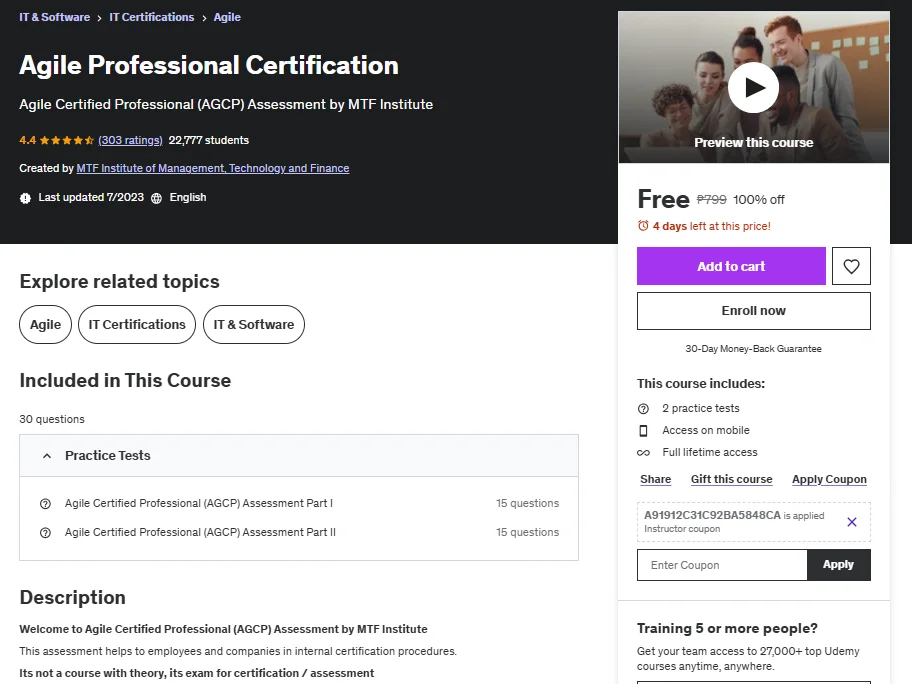Screen dimensions: 912x684
Task: Click the course preview thumbnail image
Action: (754, 87)
